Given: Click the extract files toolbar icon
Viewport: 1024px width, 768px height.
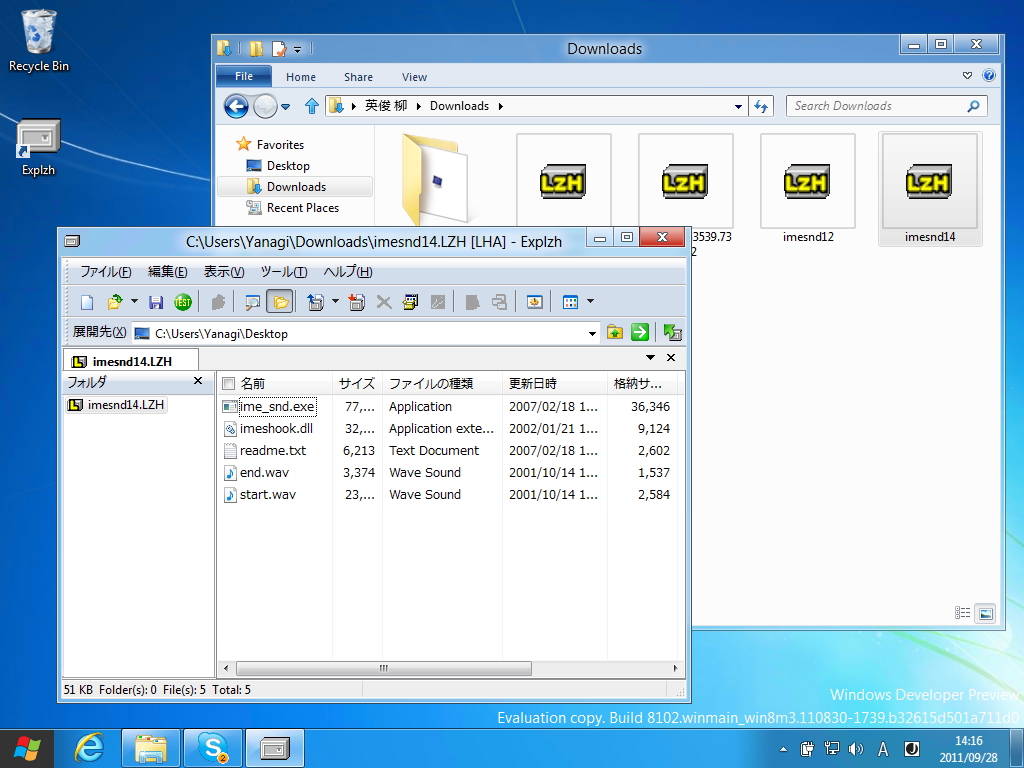Looking at the screenshot, I should 318,301.
